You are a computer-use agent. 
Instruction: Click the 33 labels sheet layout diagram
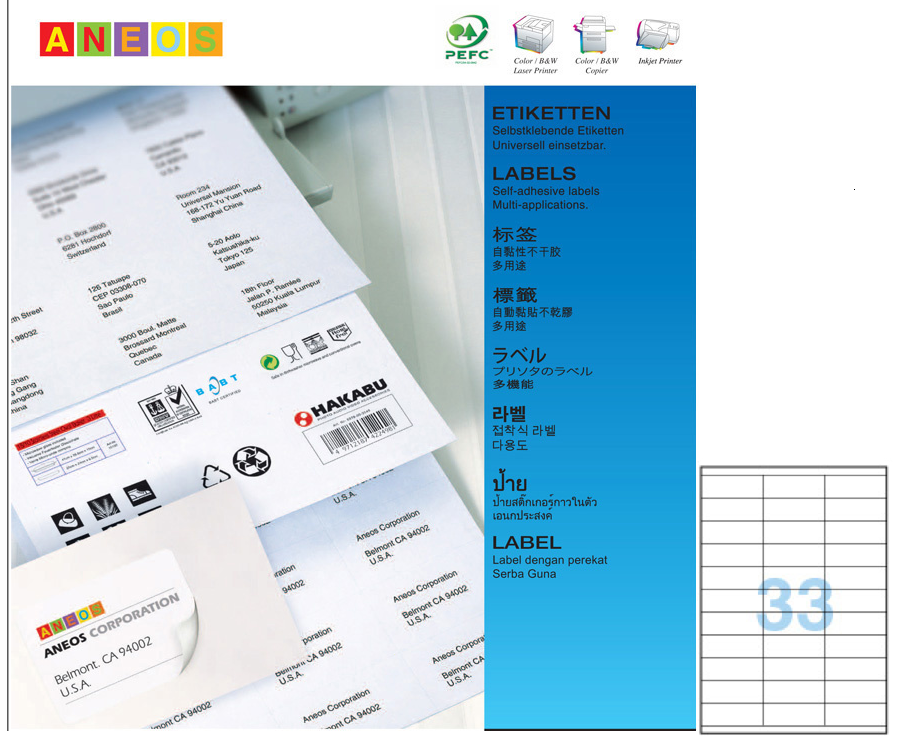(x=794, y=600)
